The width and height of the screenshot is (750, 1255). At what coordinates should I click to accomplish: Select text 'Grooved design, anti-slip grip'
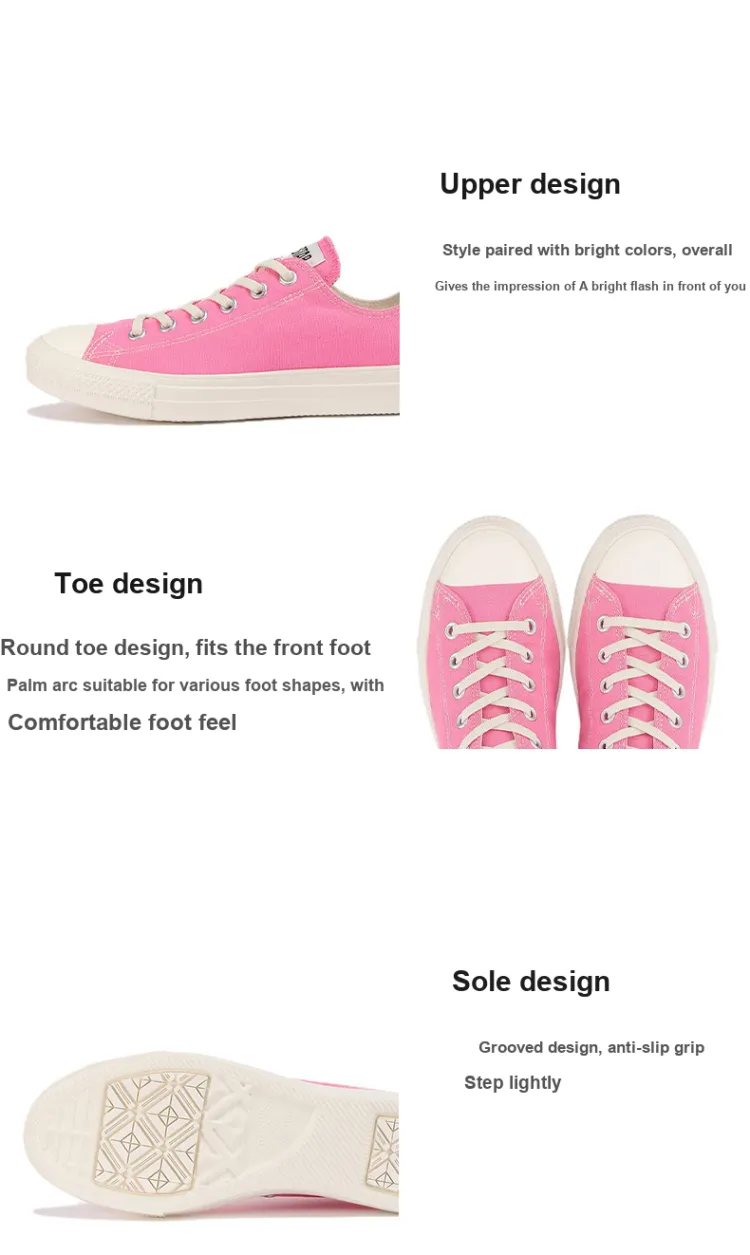(591, 1048)
